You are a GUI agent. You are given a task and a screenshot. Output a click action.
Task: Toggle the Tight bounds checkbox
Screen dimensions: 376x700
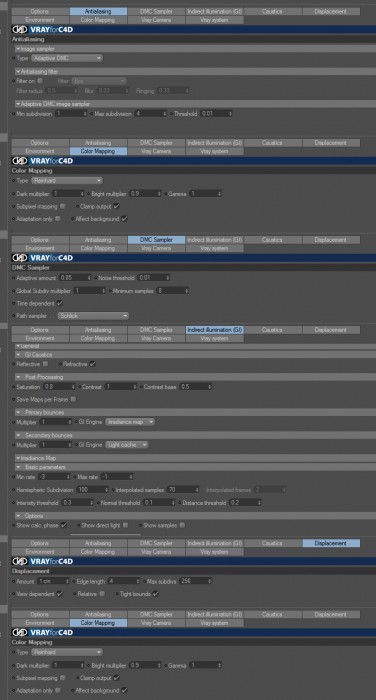(155, 594)
